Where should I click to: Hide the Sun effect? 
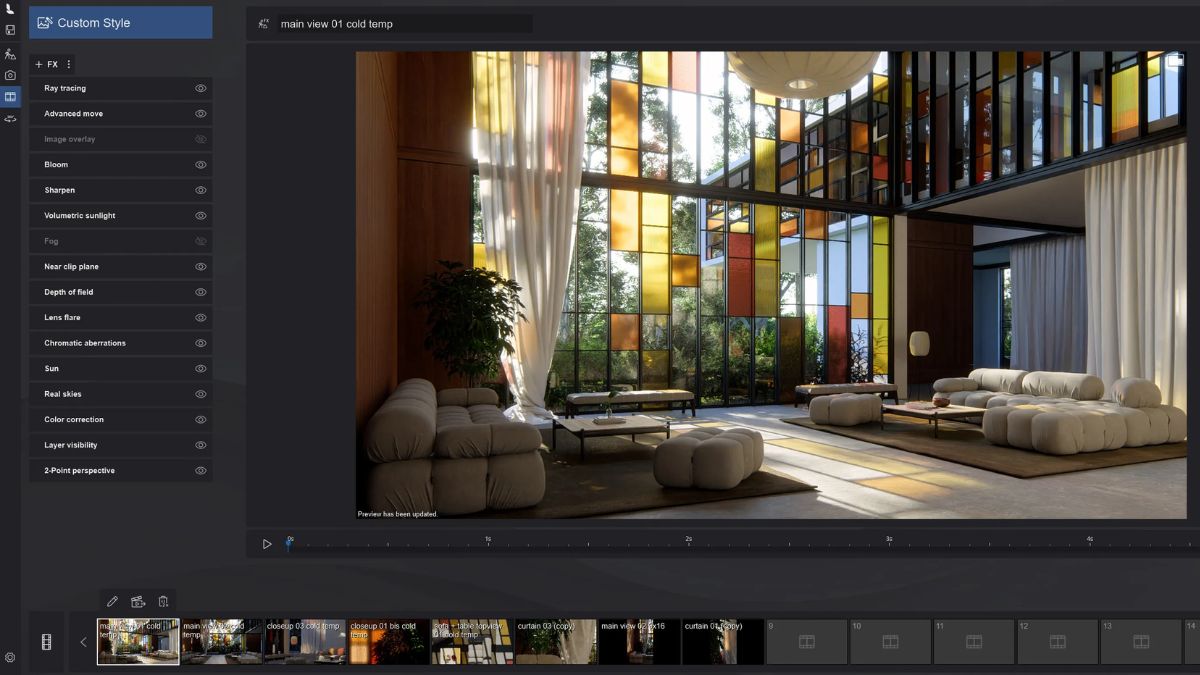click(x=200, y=369)
